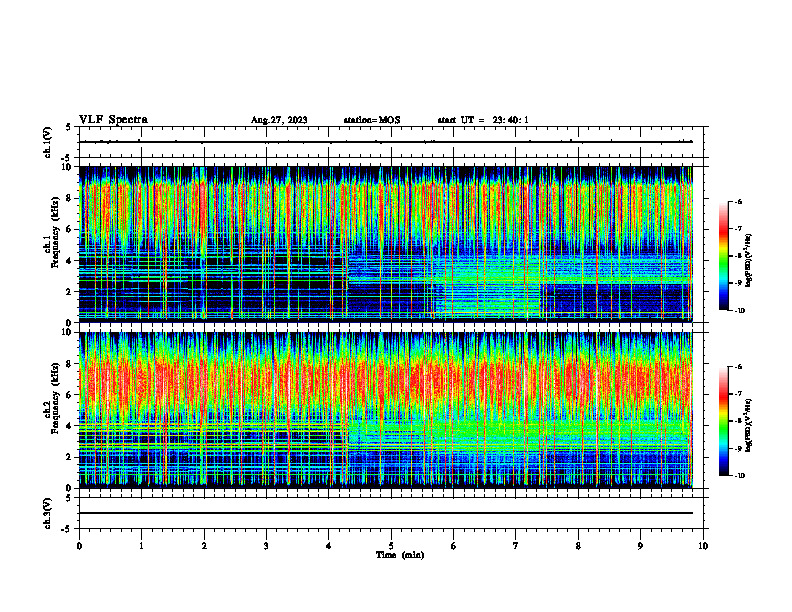Click the "Time (min)" axis title
This screenshot has height=612, width=792.
coord(400,555)
